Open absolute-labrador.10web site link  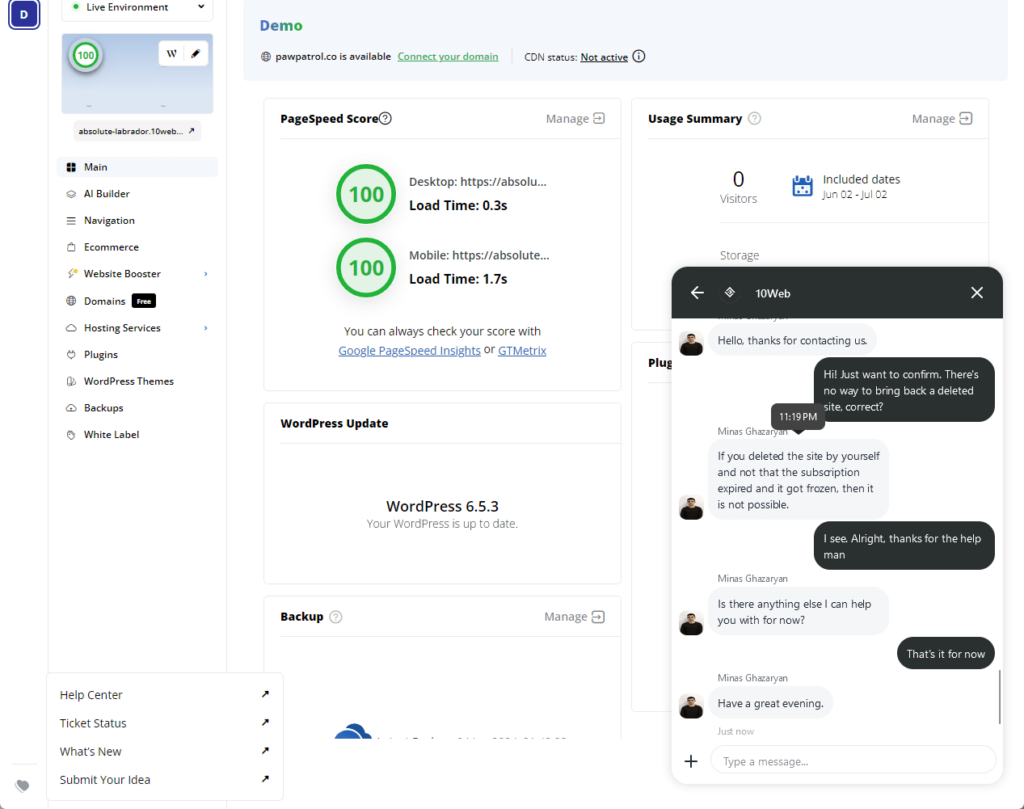point(136,131)
